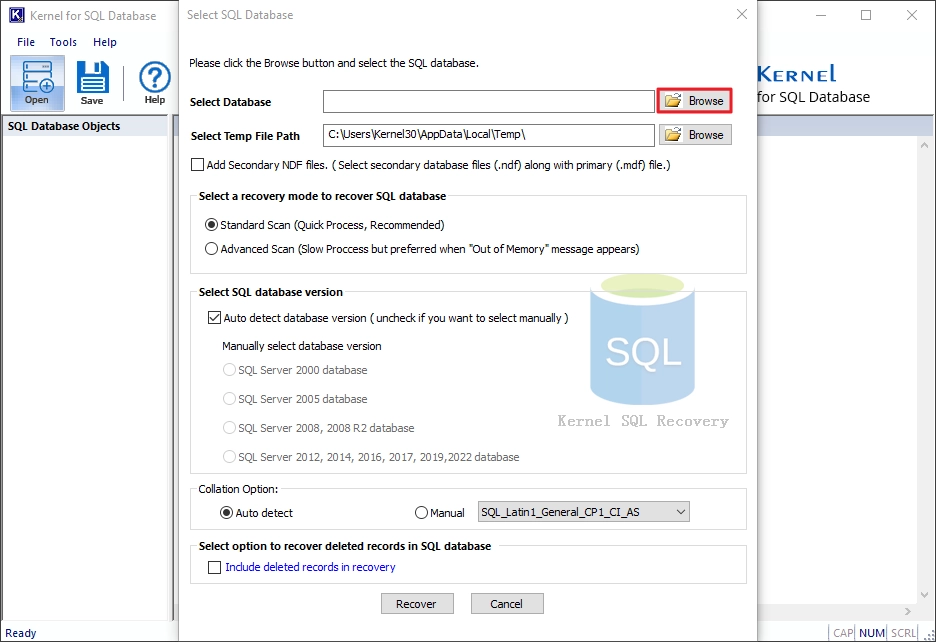The width and height of the screenshot is (936, 642).
Task: Check Include deleted records in recovery
Action: (x=214, y=567)
